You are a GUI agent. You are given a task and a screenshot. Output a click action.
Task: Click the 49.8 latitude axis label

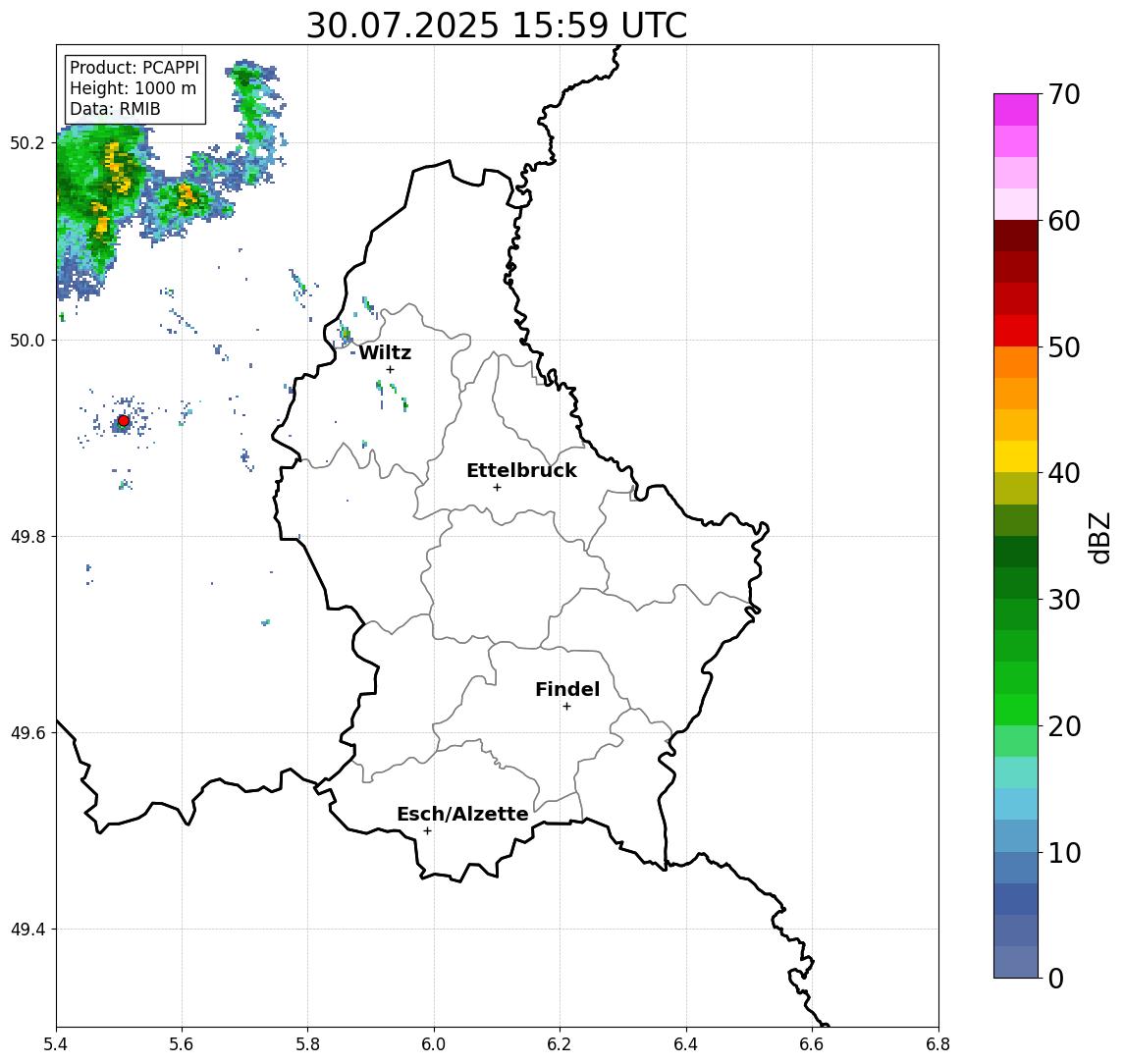tap(27, 536)
